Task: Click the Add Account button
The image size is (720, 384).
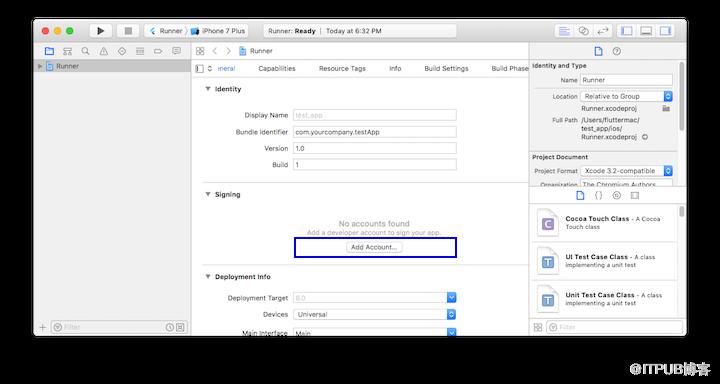Action: coord(374,247)
